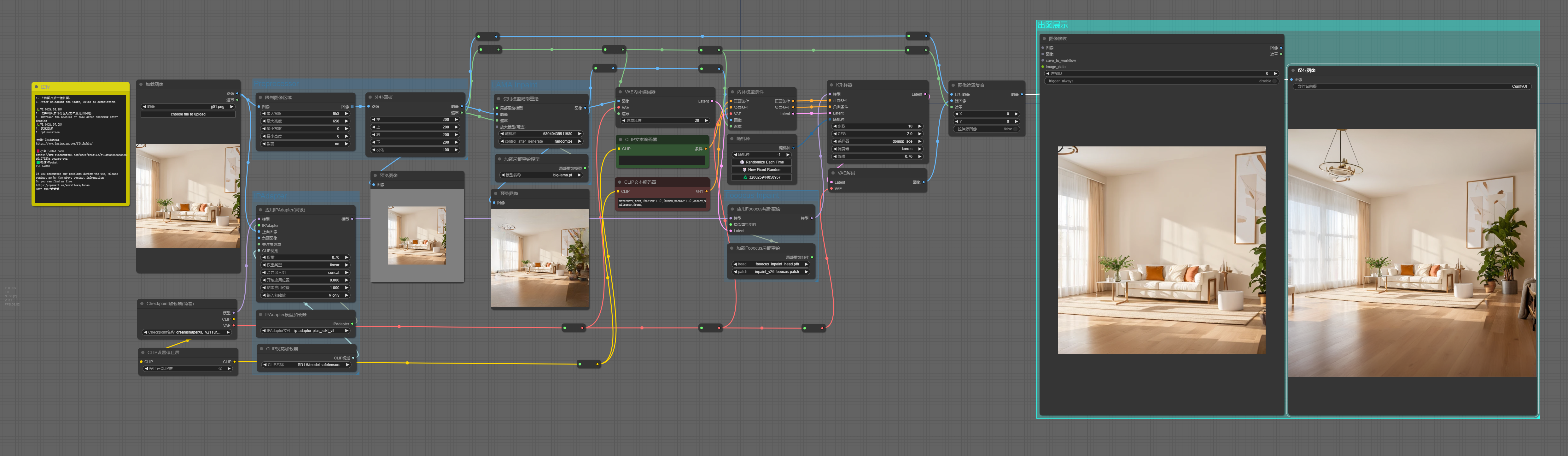Open the Checkpoint名称 dreamshaperXL dropdown
The image size is (1568, 456).
[x=187, y=332]
